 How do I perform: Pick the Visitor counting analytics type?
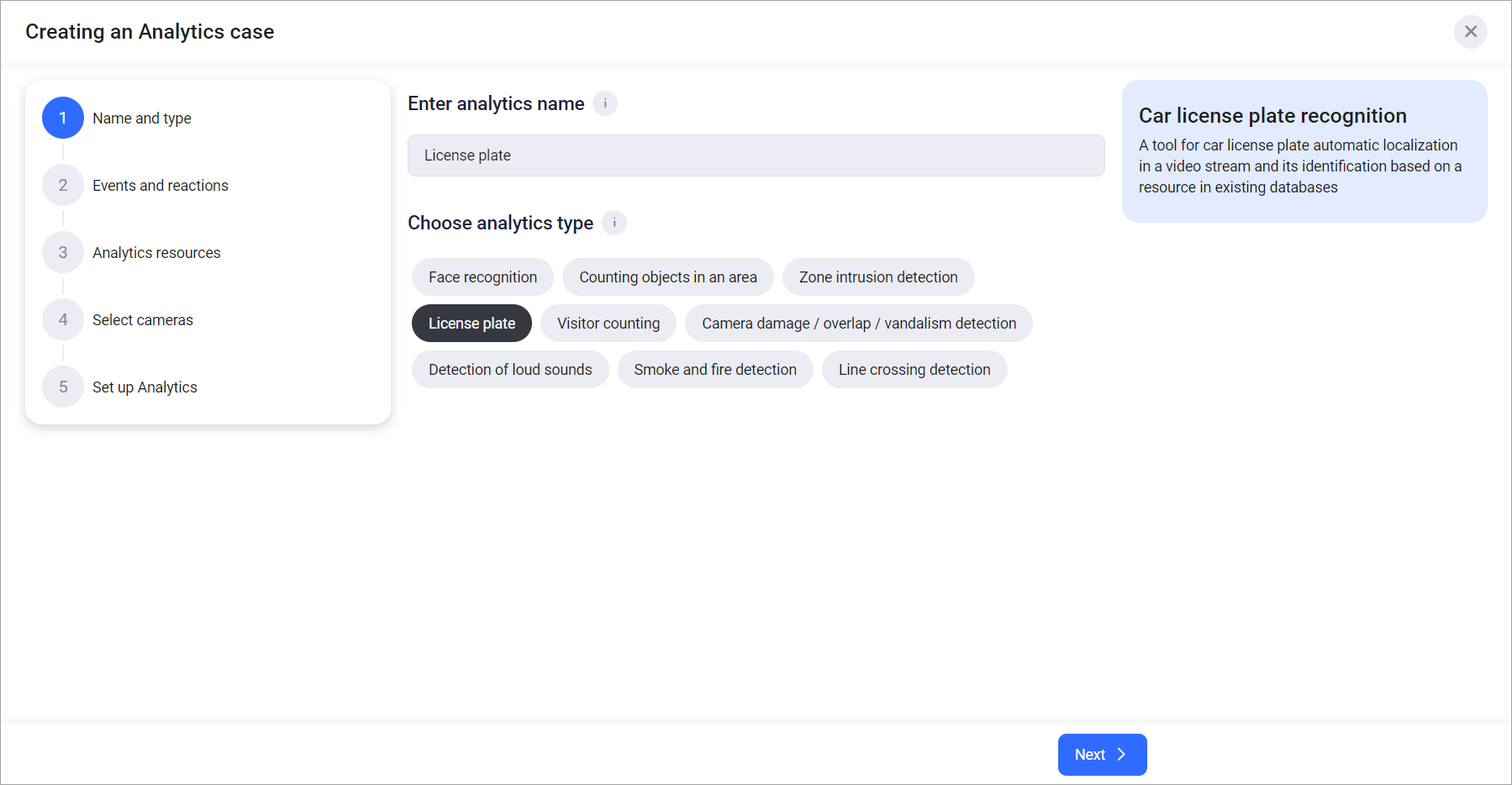pos(608,324)
